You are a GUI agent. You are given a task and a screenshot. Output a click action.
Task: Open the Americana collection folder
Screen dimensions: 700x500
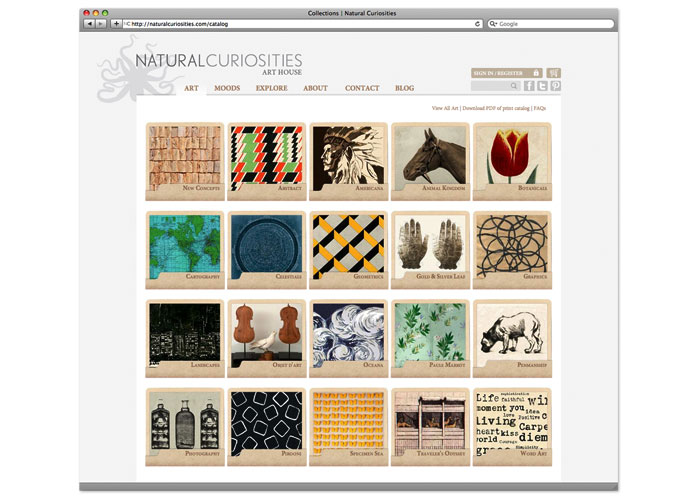349,162
